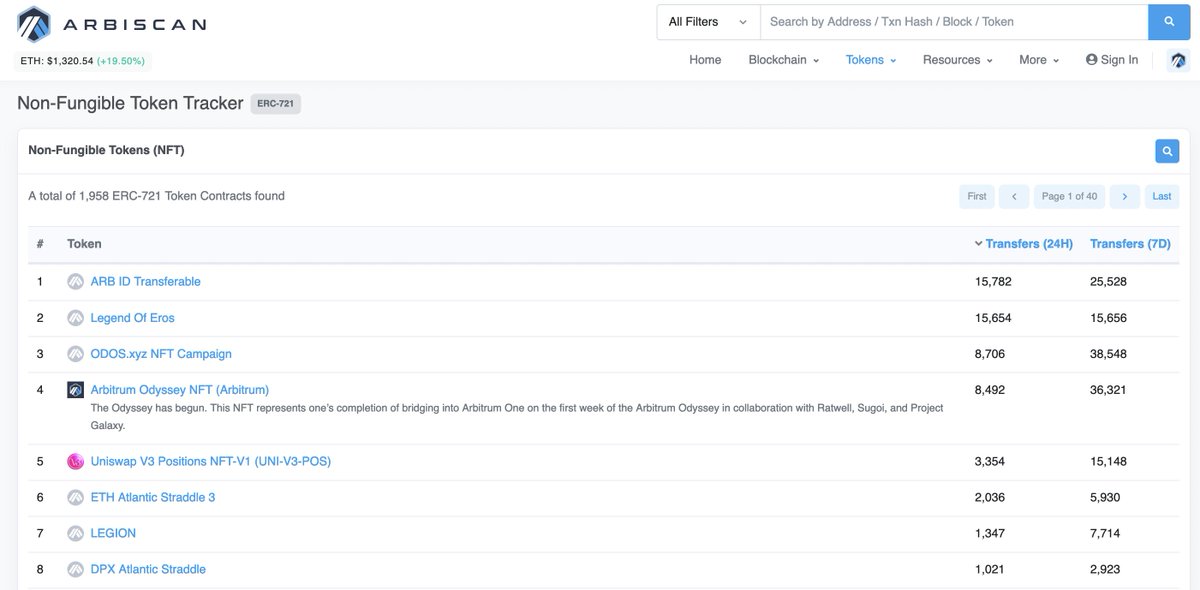The width and height of the screenshot is (1200, 590).
Task: Select 3,354 transfers value for Uniswap V3
Action: 990,462
